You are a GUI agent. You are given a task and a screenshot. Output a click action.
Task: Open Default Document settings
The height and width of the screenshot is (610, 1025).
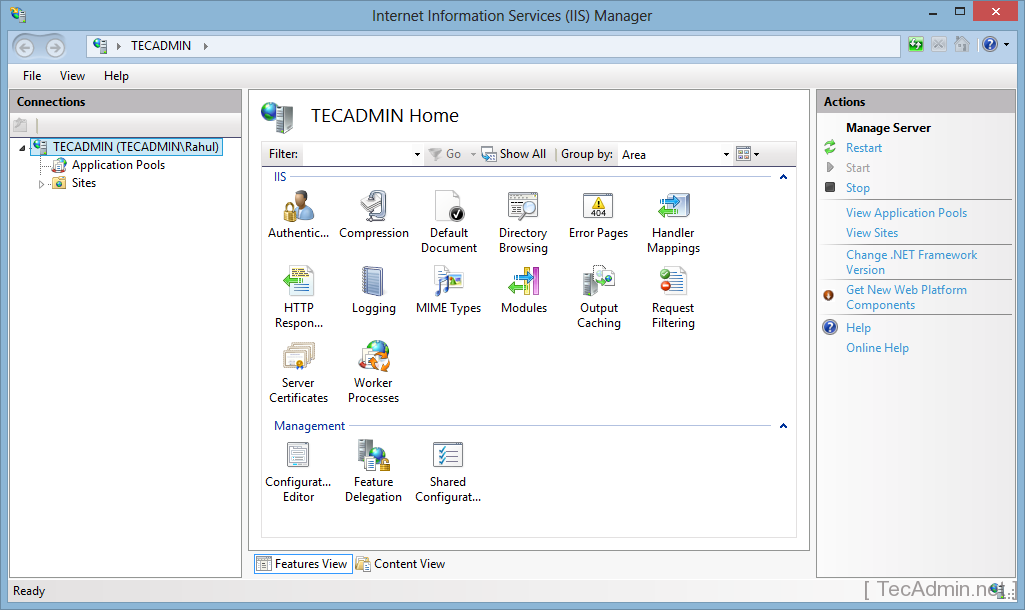click(x=448, y=222)
